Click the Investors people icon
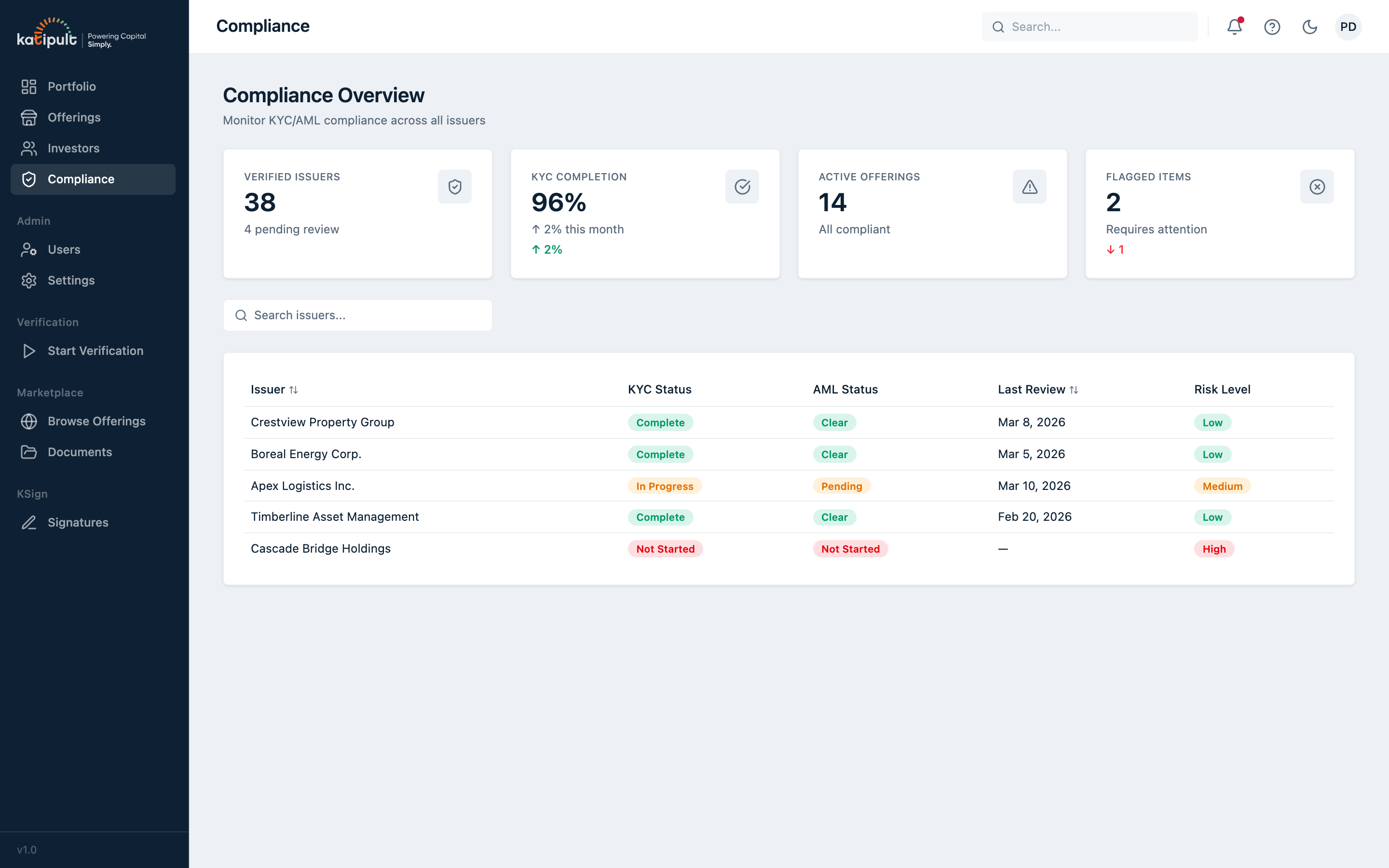This screenshot has width=1389, height=868. click(29, 148)
